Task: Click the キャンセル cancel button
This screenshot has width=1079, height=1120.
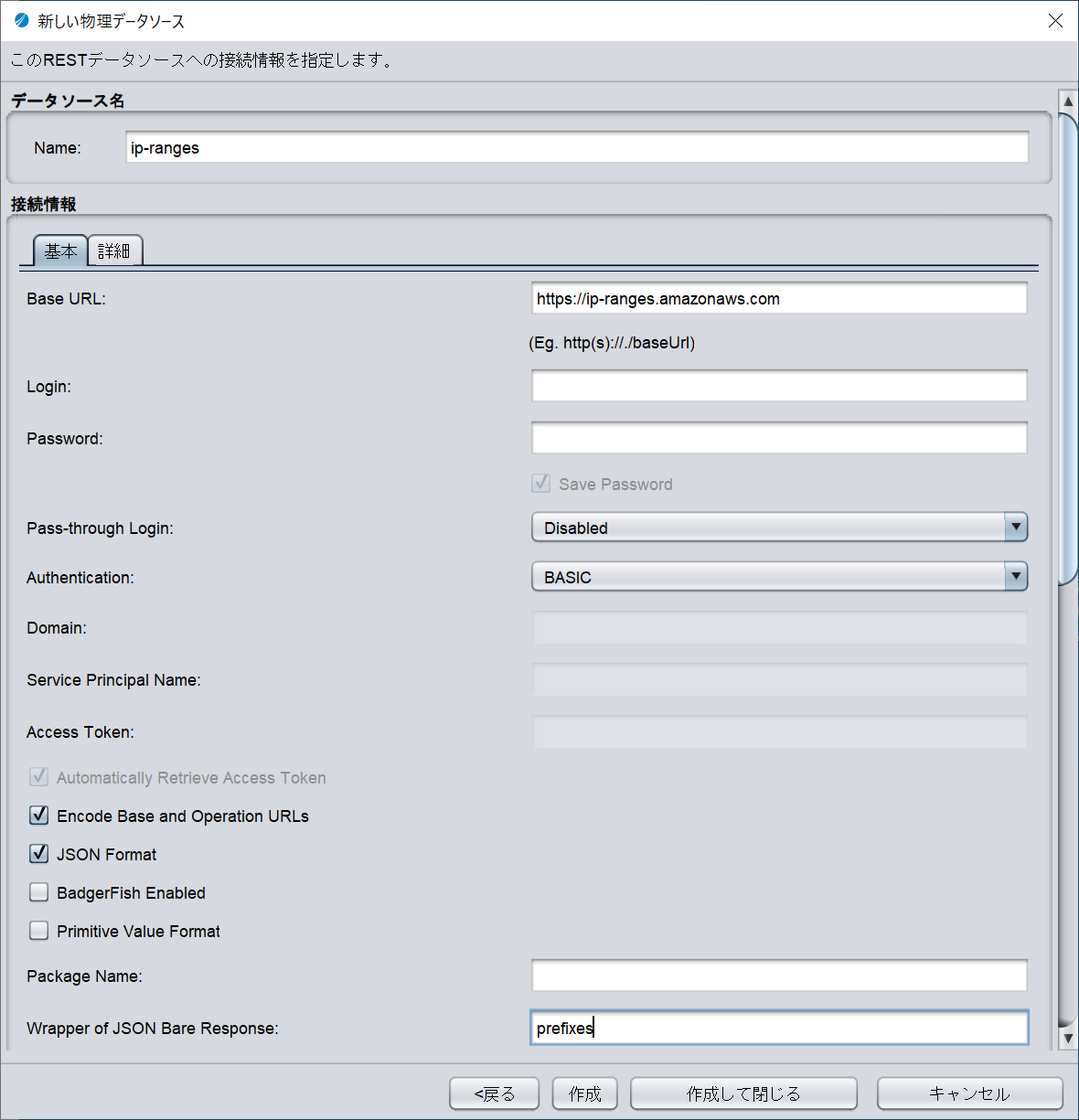Action: (970, 1093)
